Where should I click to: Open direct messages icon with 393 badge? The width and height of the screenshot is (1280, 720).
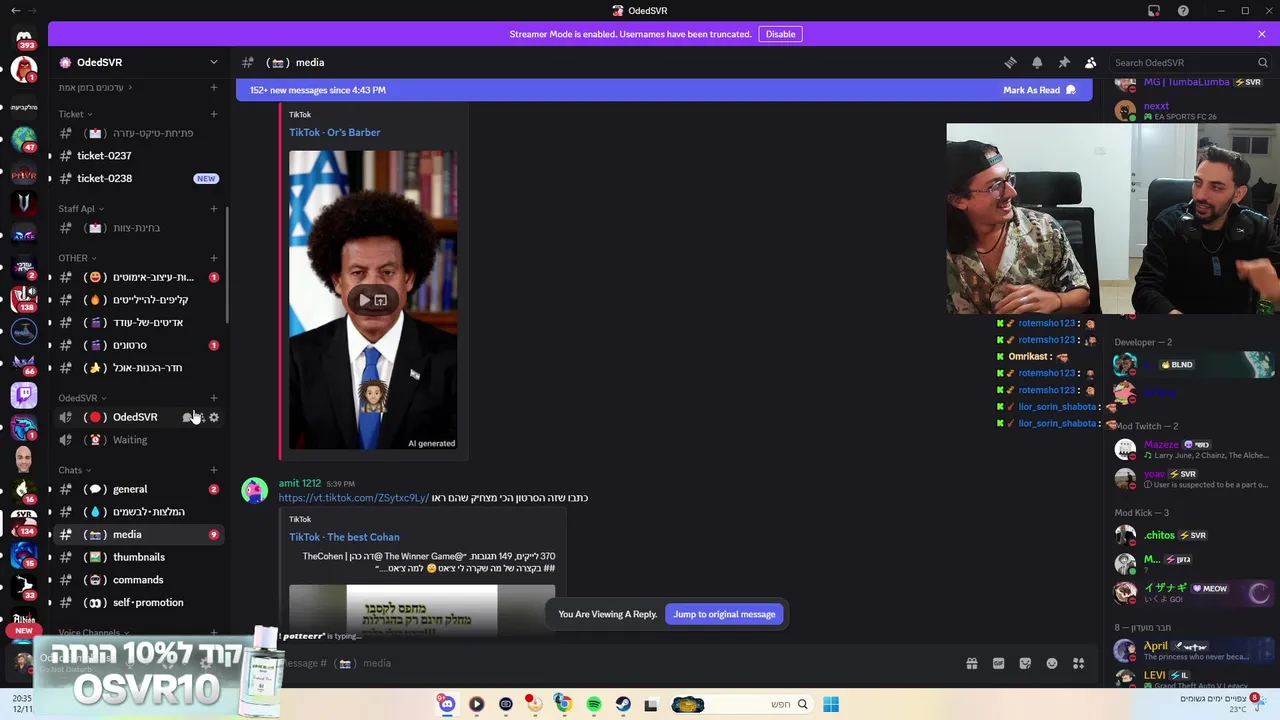tap(24, 38)
